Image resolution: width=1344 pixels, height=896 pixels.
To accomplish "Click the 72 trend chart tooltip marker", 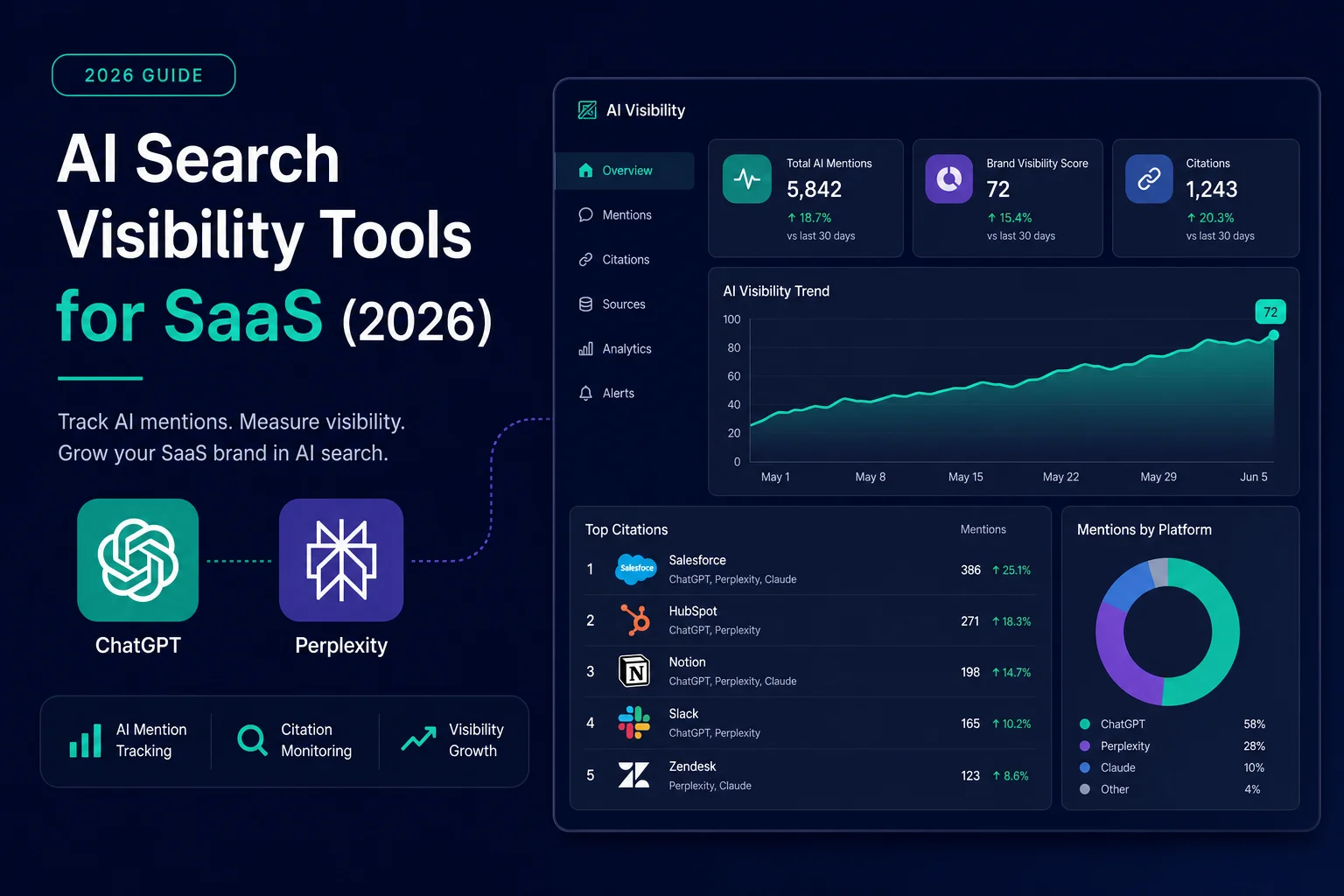I will pos(1270,312).
